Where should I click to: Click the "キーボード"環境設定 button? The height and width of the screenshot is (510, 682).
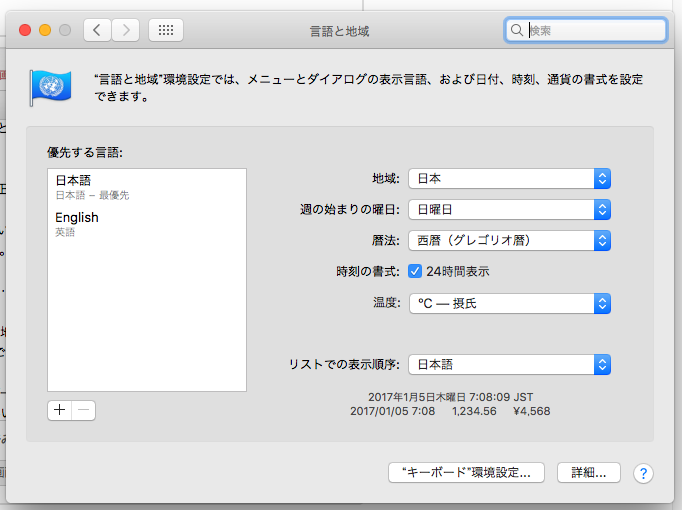click(466, 472)
